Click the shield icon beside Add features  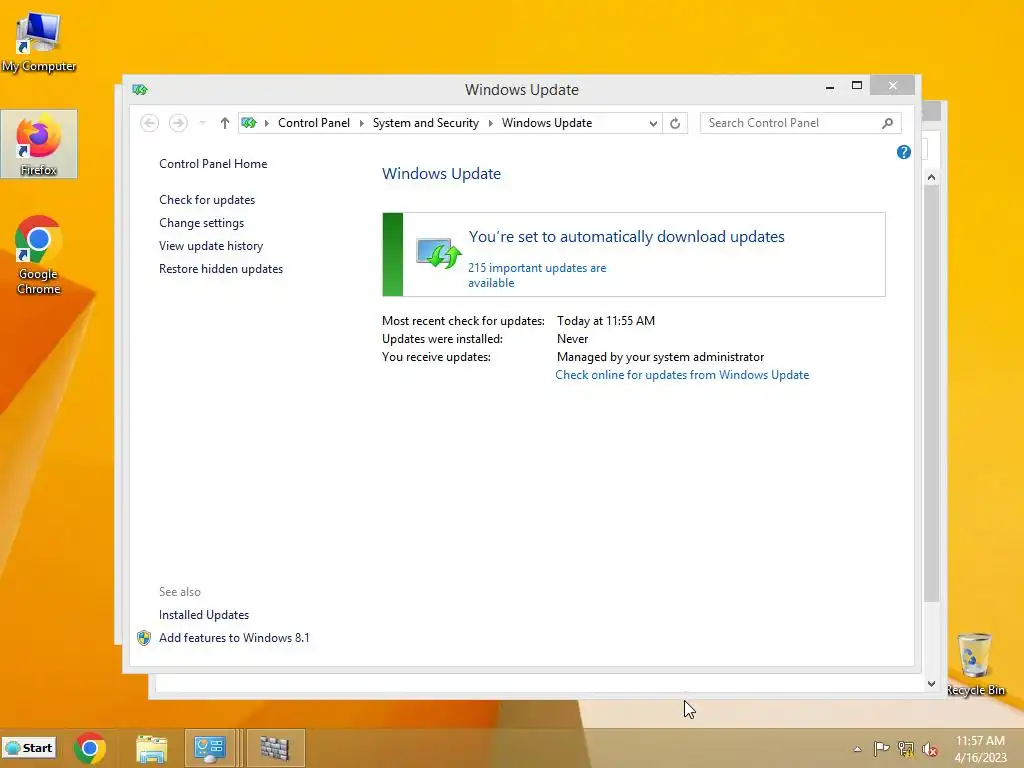(x=144, y=638)
